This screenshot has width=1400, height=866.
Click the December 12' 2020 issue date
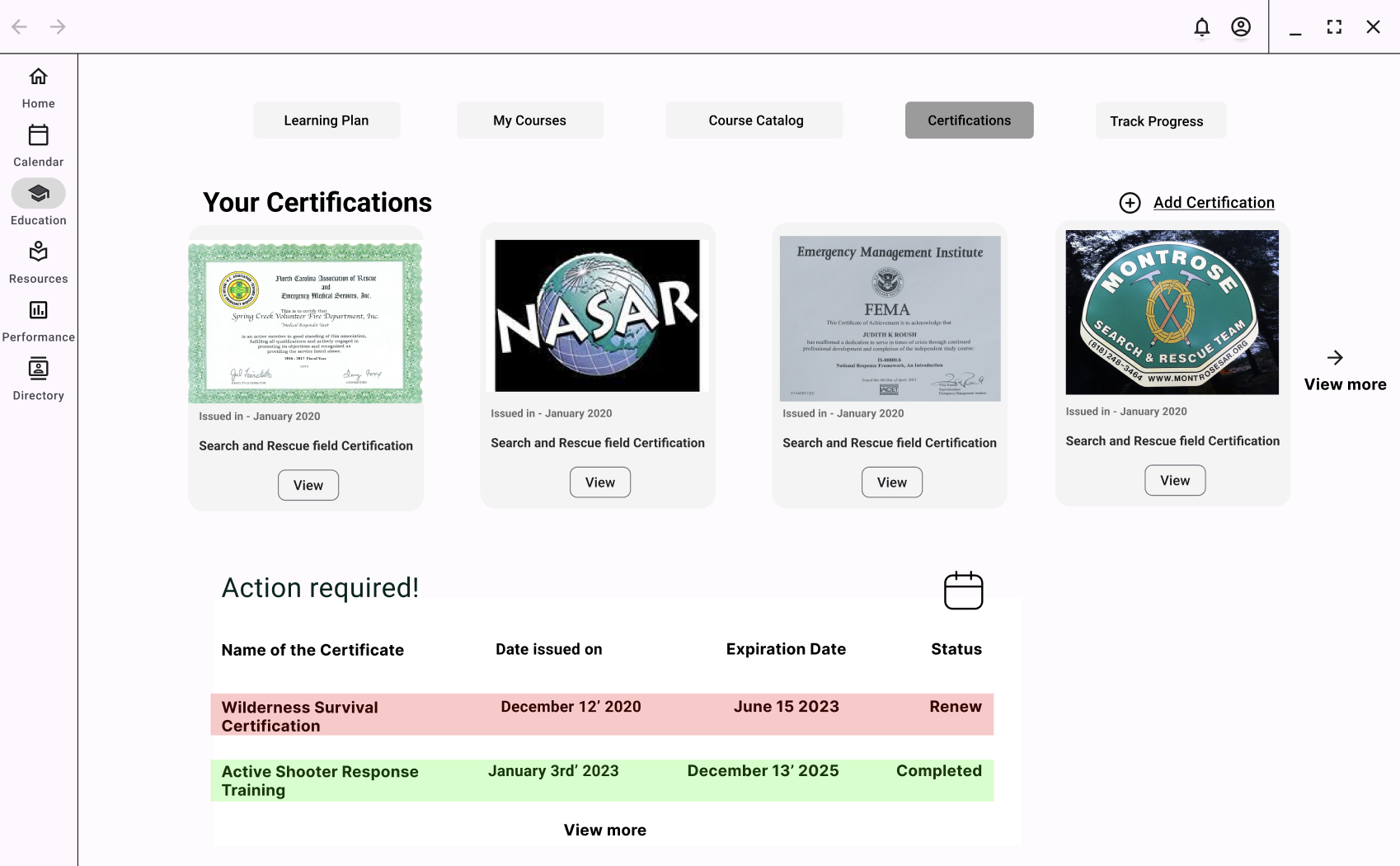tap(571, 707)
